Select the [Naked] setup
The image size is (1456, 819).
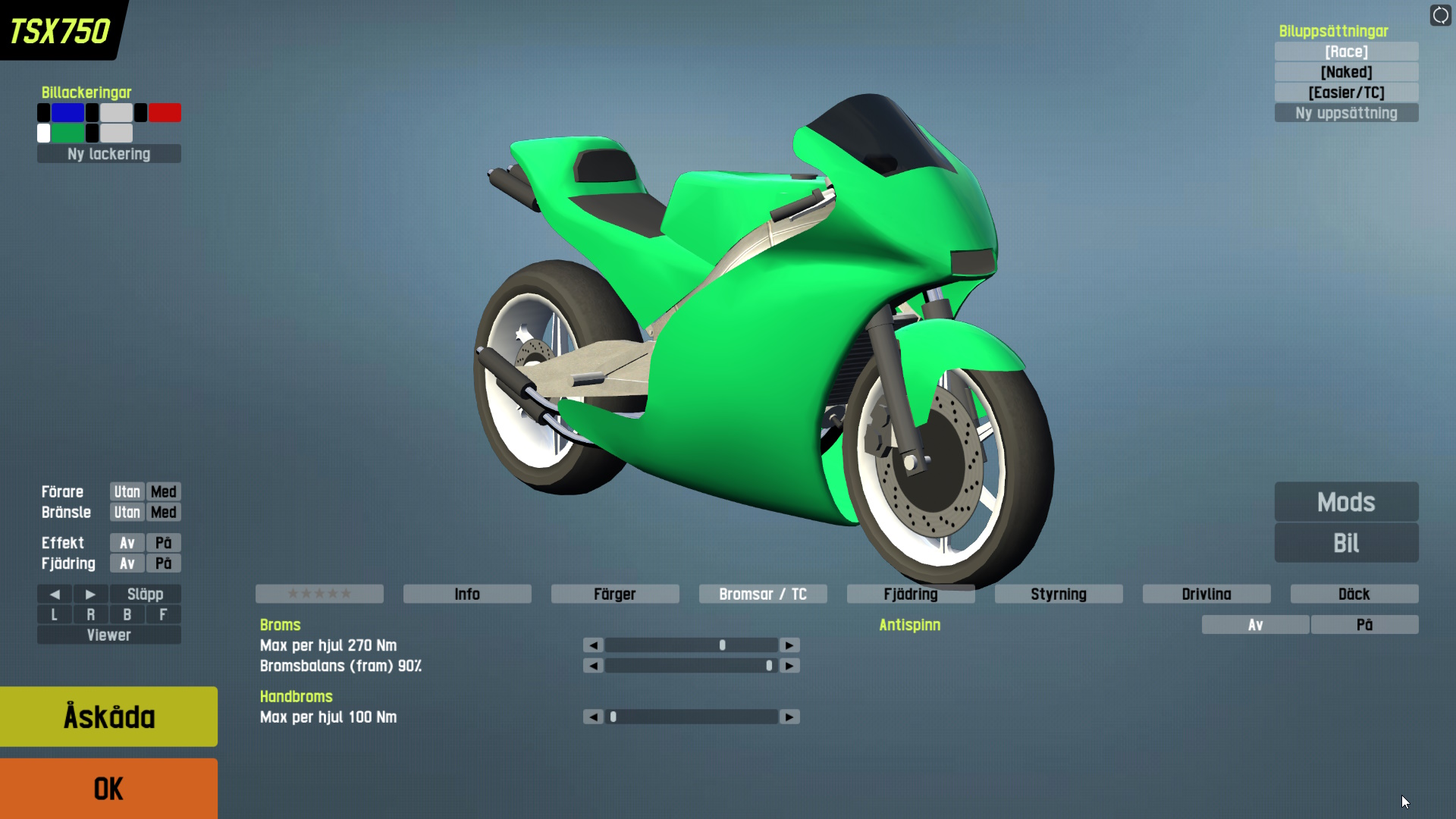point(1346,72)
